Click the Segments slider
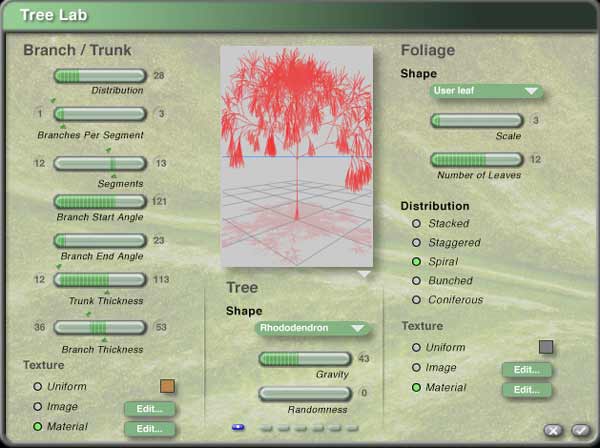Viewport: 600px width, 448px height. tap(100, 163)
